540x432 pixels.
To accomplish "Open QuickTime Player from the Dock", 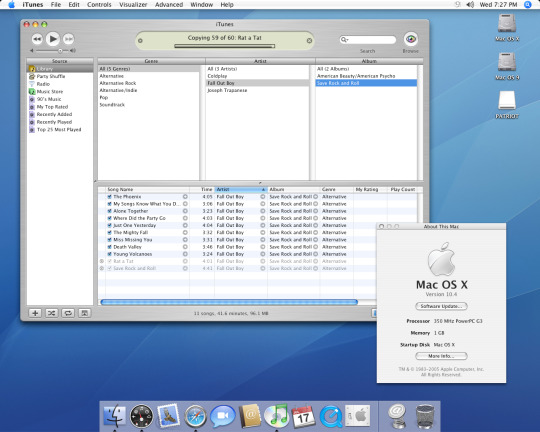I will 331,416.
